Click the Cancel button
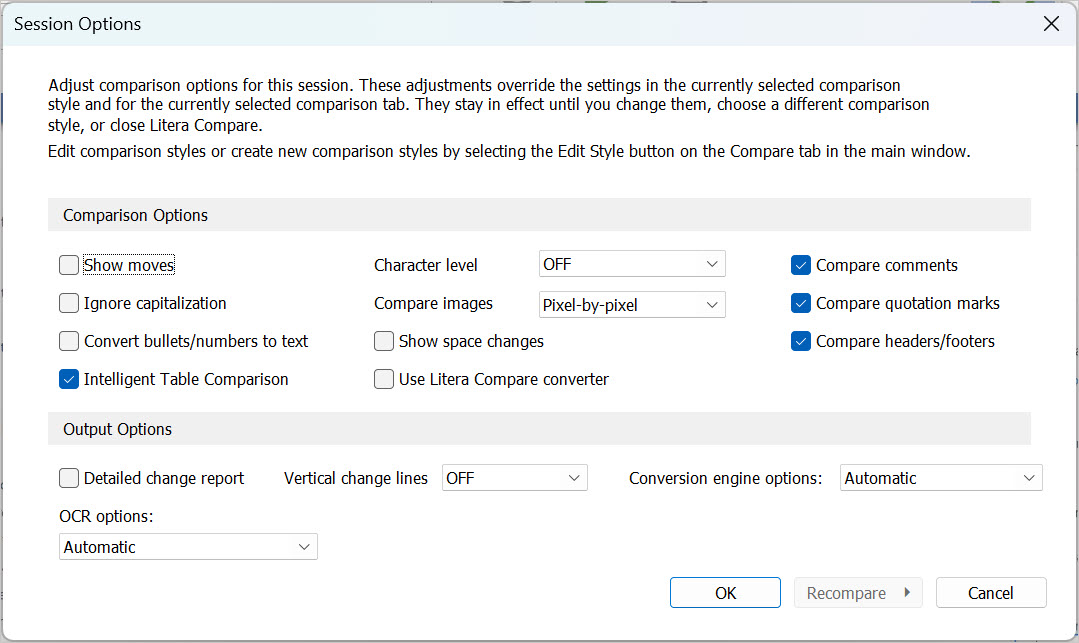The height and width of the screenshot is (643, 1079). [x=991, y=593]
